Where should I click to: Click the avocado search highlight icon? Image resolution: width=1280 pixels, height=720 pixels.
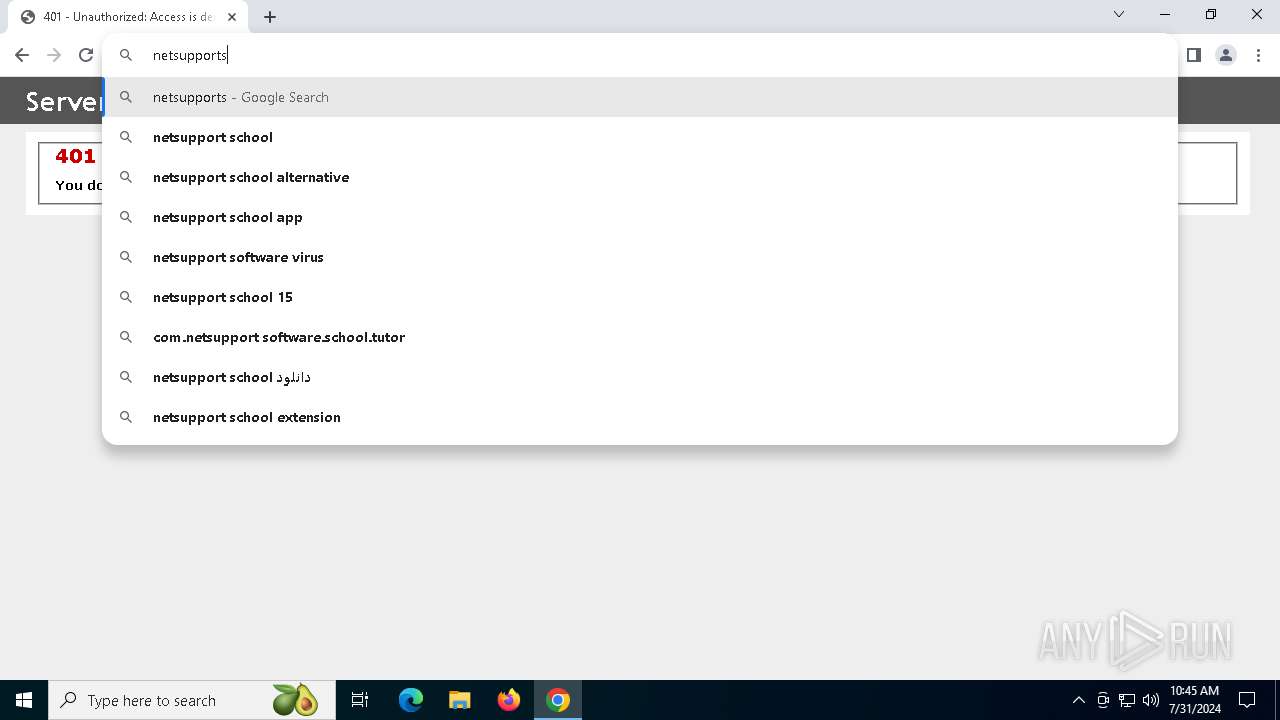click(295, 700)
